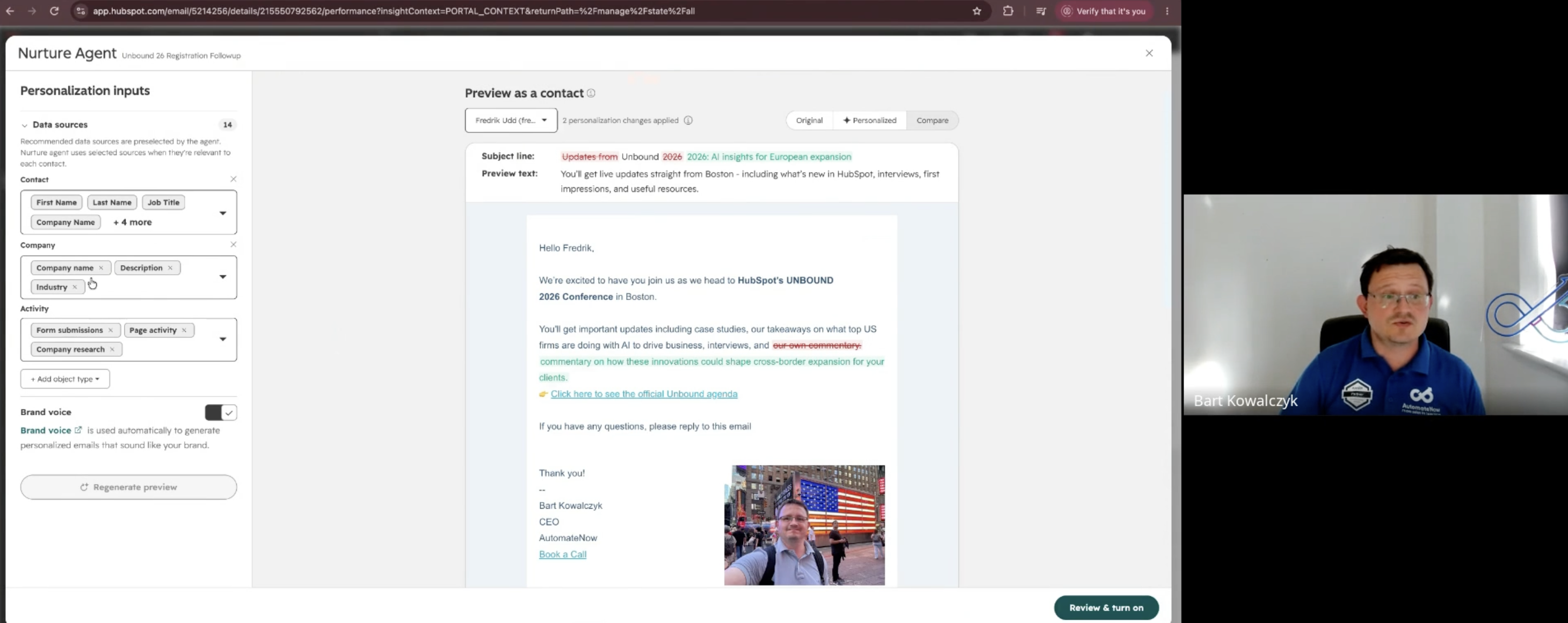Reload the page with refresh icon
1568x623 pixels.
(x=54, y=11)
